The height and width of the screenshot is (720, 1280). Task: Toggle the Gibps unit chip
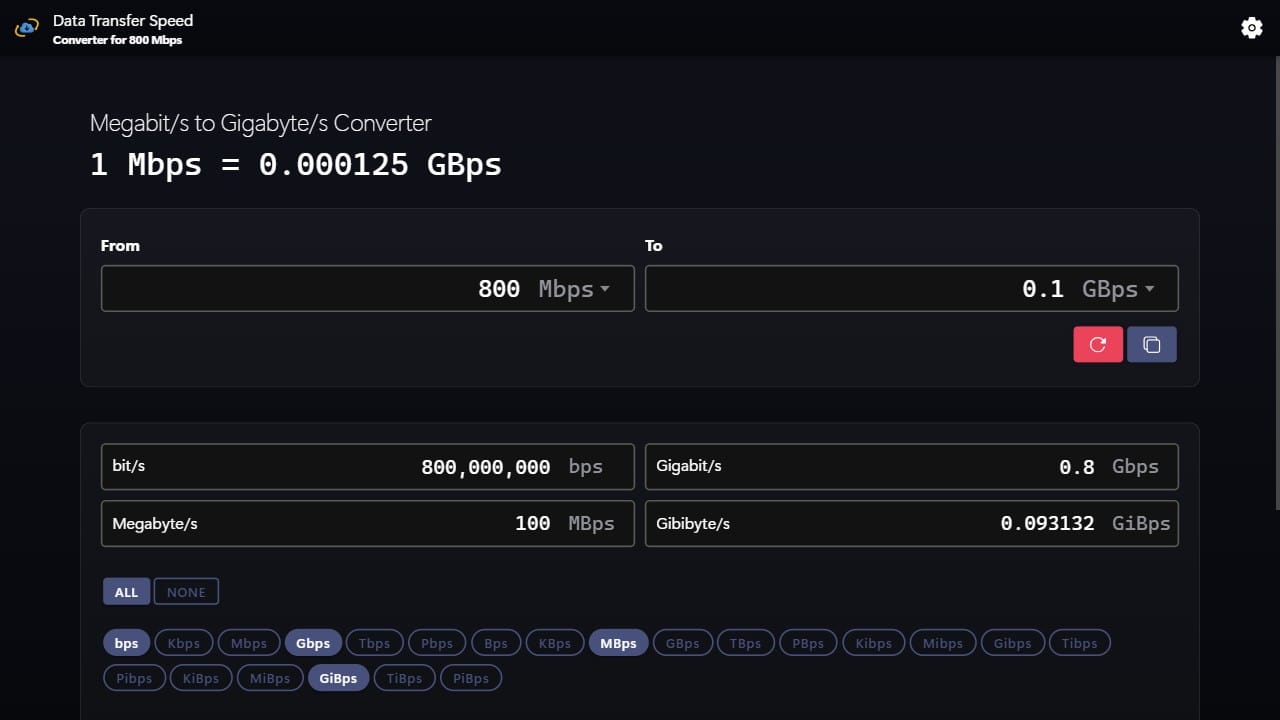point(1013,643)
